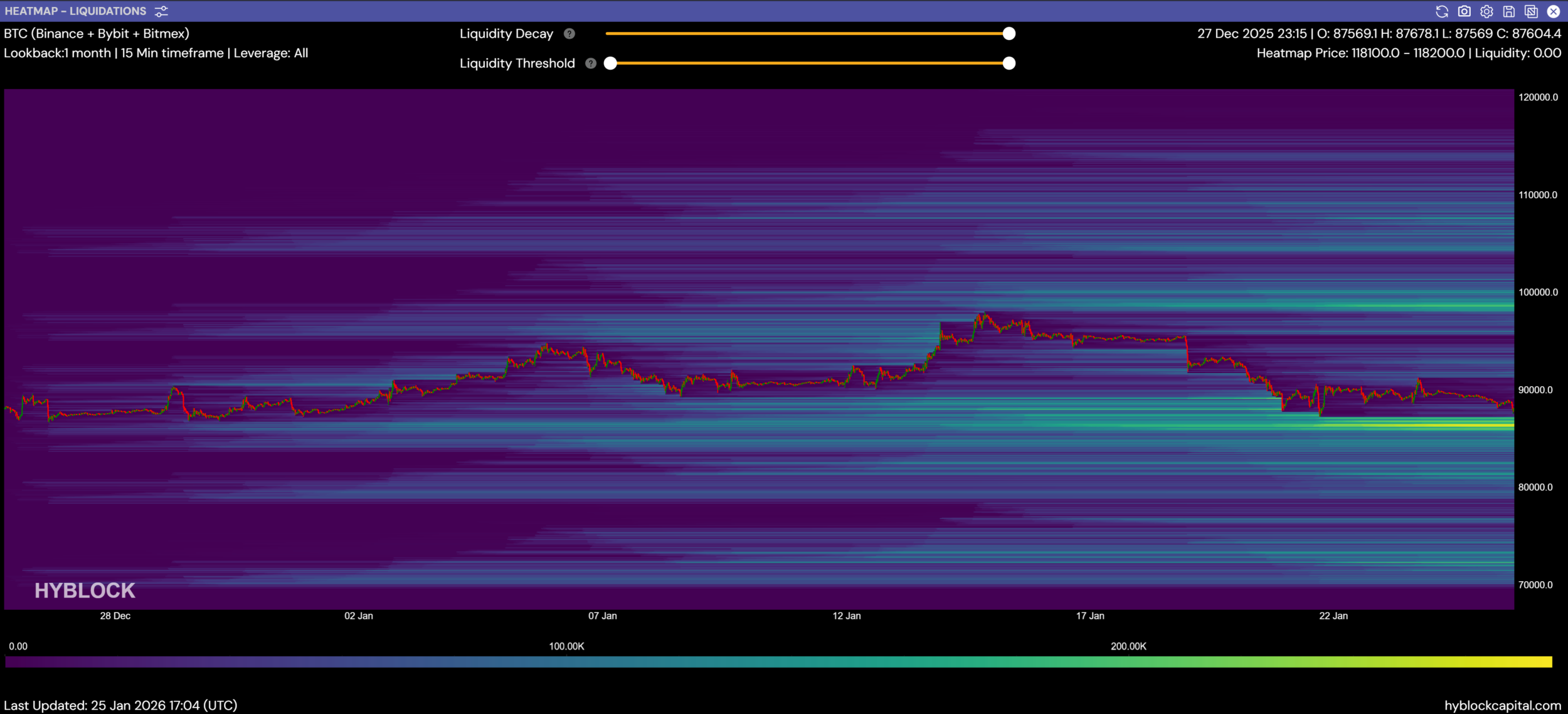
Task: Click the Liquidity Threshold help question mark
Action: click(590, 63)
